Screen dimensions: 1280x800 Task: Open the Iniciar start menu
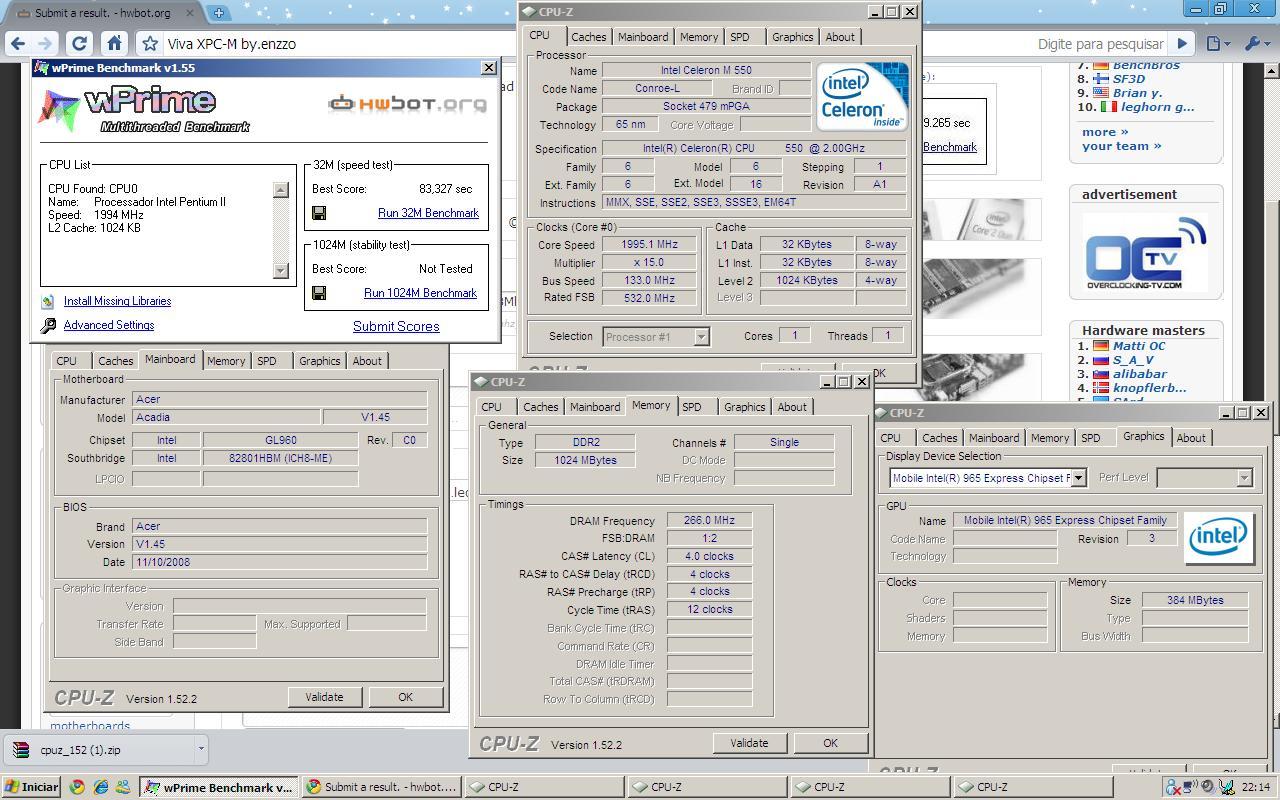[x=31, y=787]
